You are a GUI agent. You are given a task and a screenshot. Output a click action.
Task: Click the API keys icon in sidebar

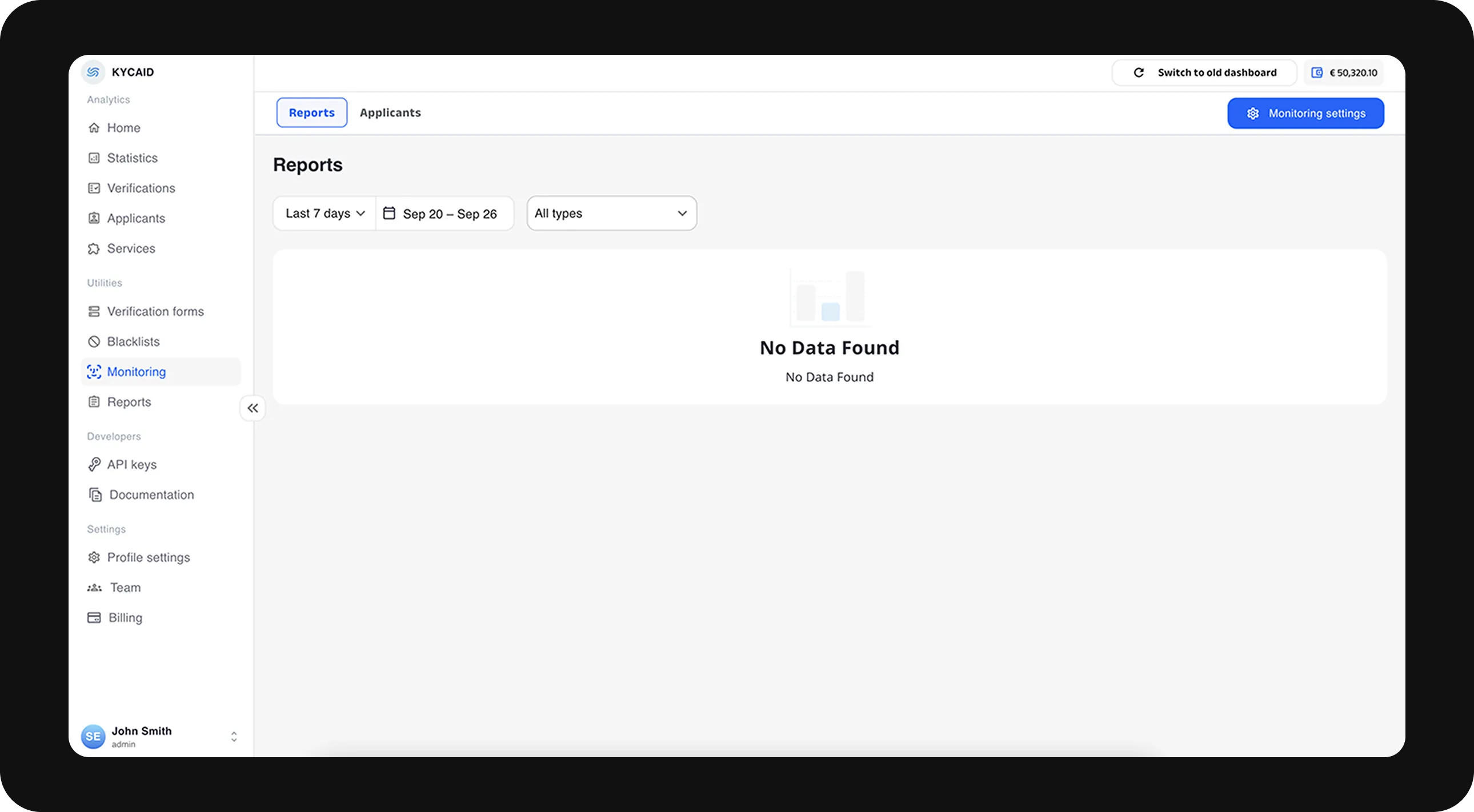coord(93,464)
